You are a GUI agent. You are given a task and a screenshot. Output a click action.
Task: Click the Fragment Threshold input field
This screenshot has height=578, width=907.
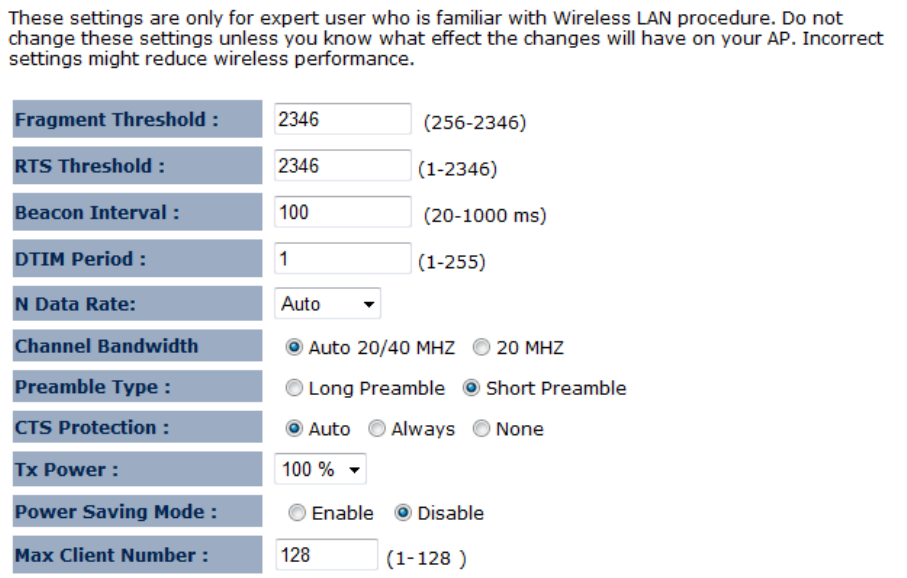coord(342,120)
